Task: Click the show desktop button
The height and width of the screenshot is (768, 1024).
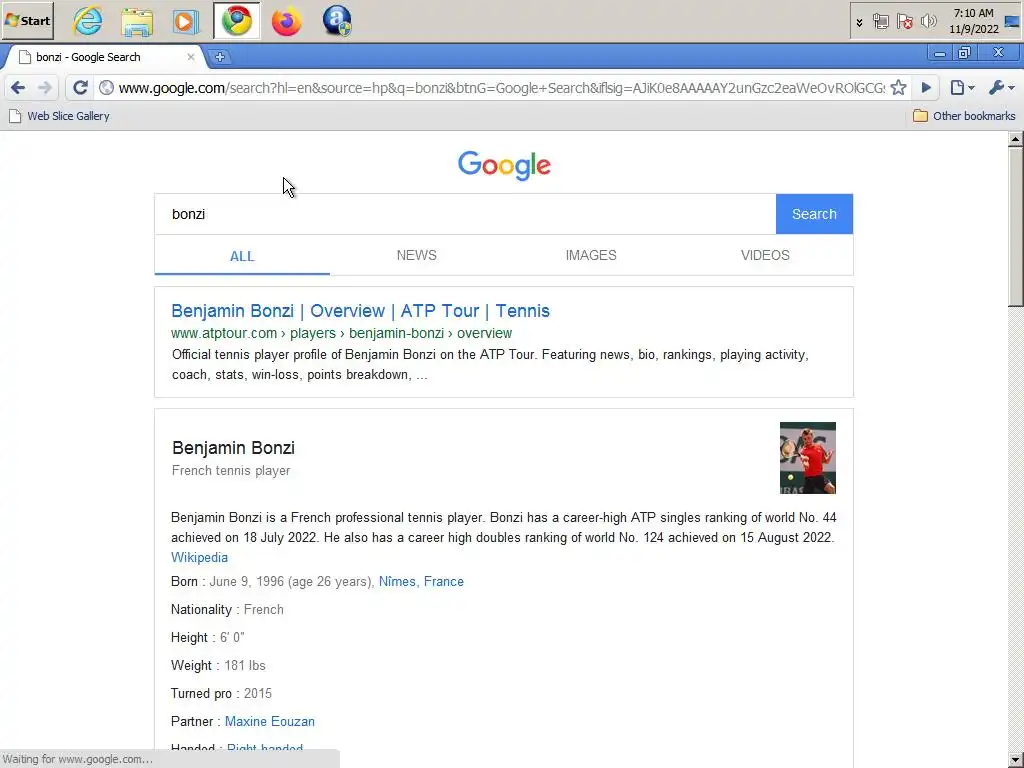Action: pyautogui.click(x=1013, y=22)
